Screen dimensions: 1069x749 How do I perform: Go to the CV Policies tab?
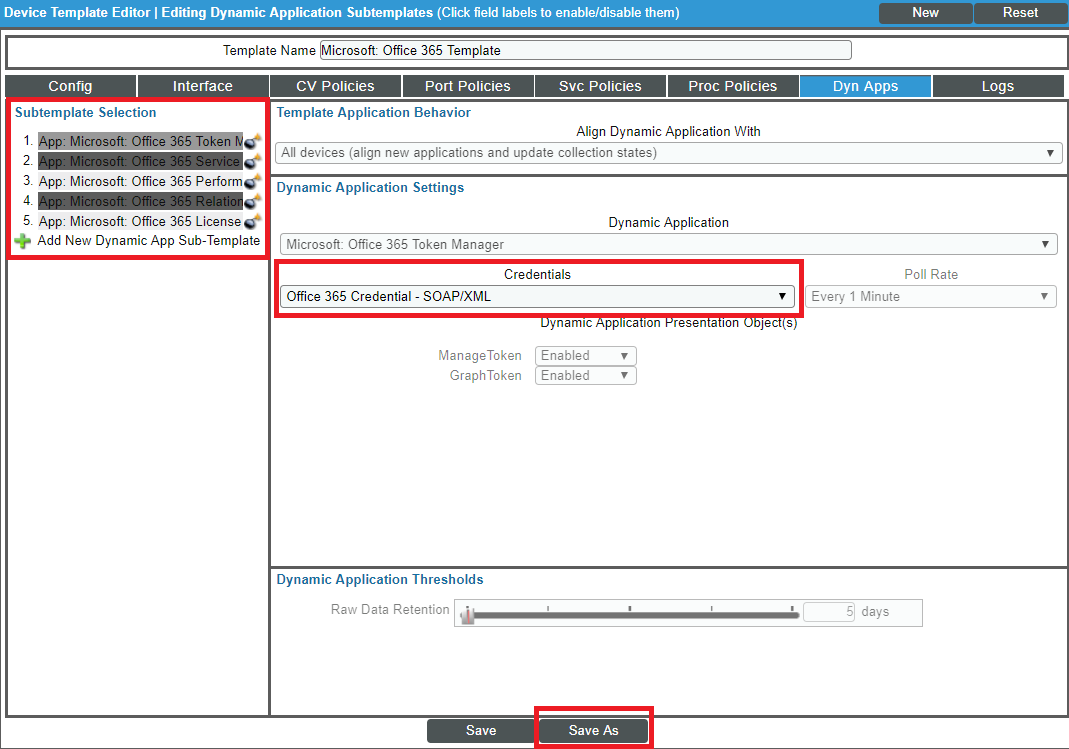point(335,86)
